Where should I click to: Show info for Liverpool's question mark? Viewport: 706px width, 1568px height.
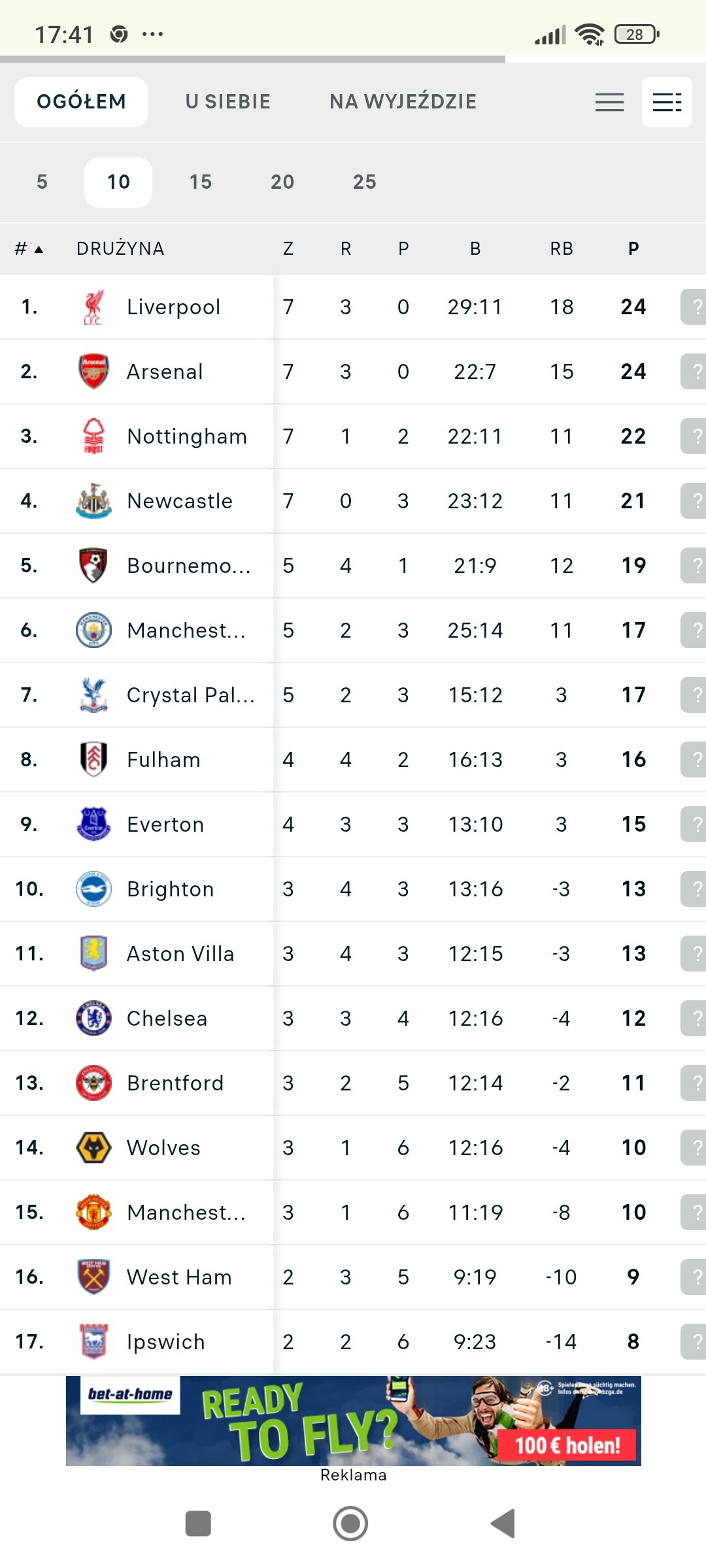point(694,307)
